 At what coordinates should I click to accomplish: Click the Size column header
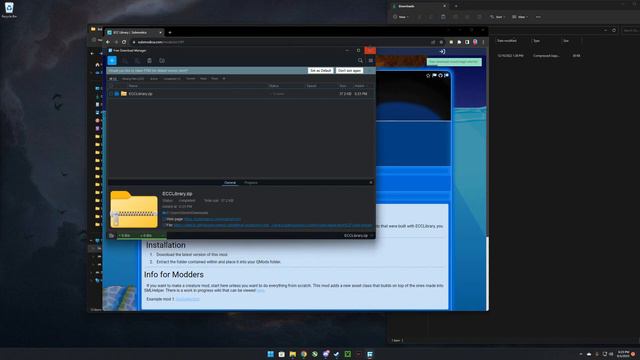[x=343, y=86]
